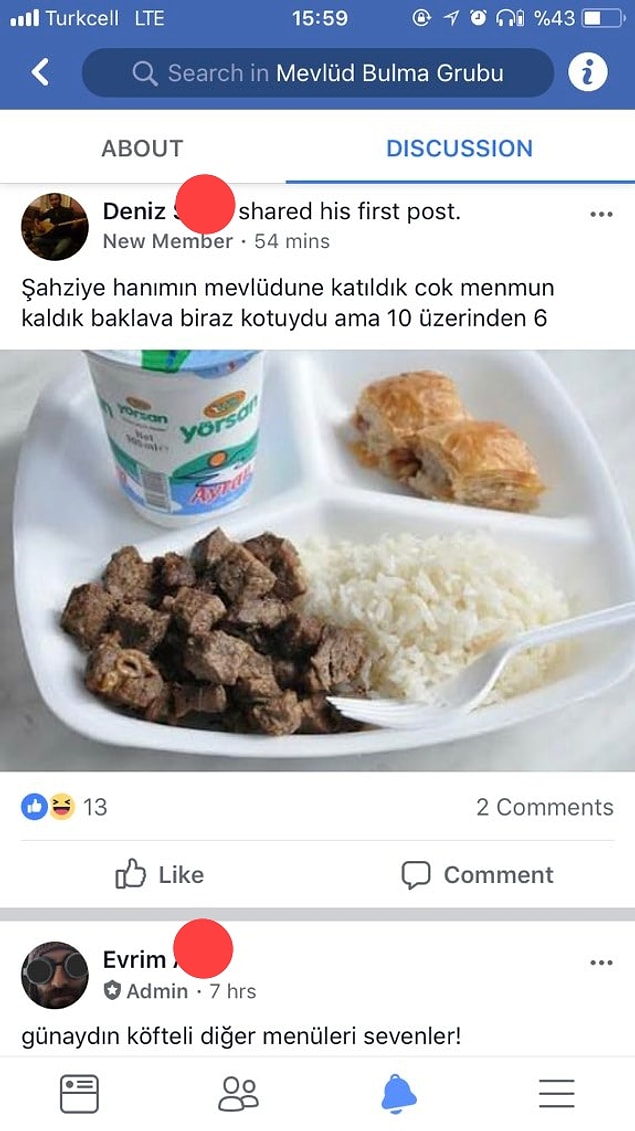The width and height of the screenshot is (635, 1131).
Task: Open the food tray photo
Action: [x=318, y=560]
